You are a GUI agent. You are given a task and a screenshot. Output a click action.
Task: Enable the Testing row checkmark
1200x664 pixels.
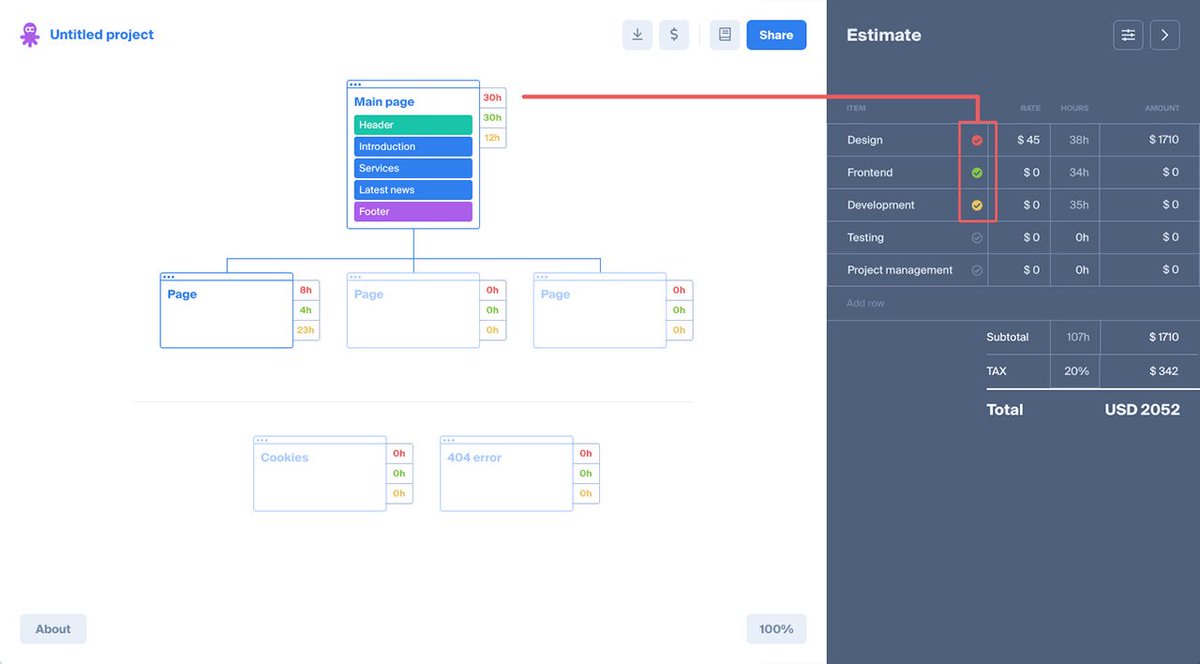tap(977, 238)
